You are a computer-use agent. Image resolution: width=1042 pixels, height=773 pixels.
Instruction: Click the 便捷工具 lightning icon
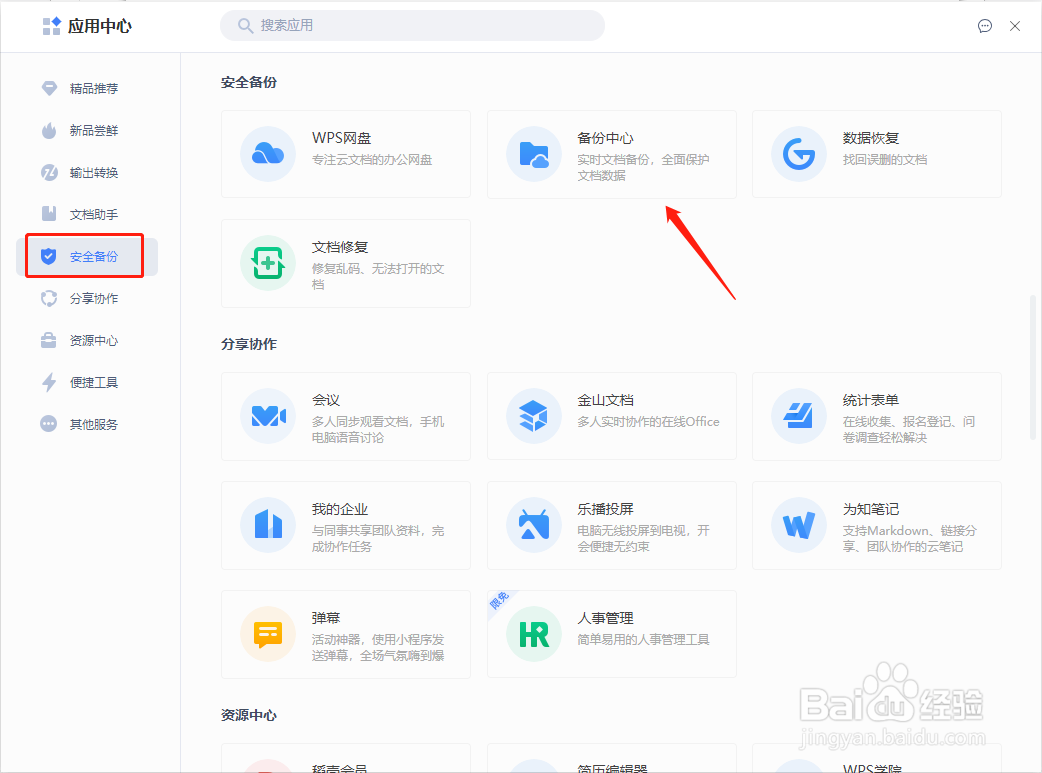pos(49,382)
